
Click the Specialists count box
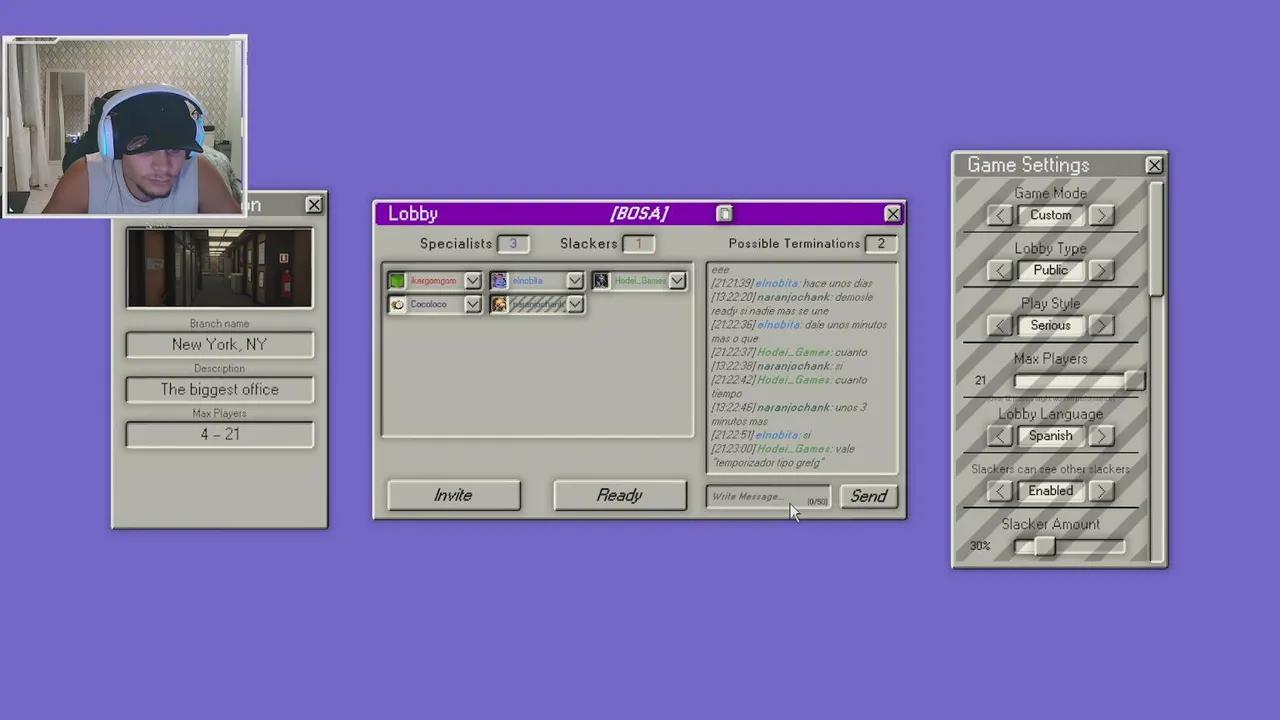[x=513, y=244]
